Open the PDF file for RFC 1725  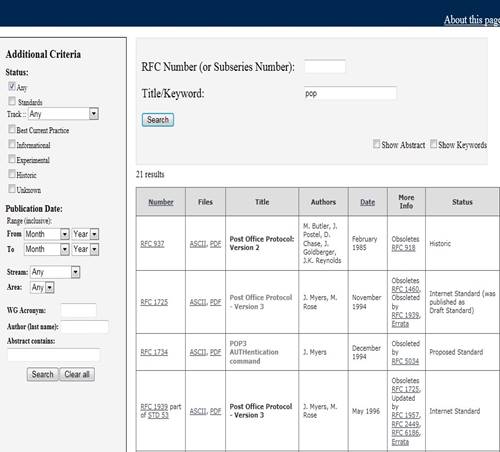tap(215, 302)
